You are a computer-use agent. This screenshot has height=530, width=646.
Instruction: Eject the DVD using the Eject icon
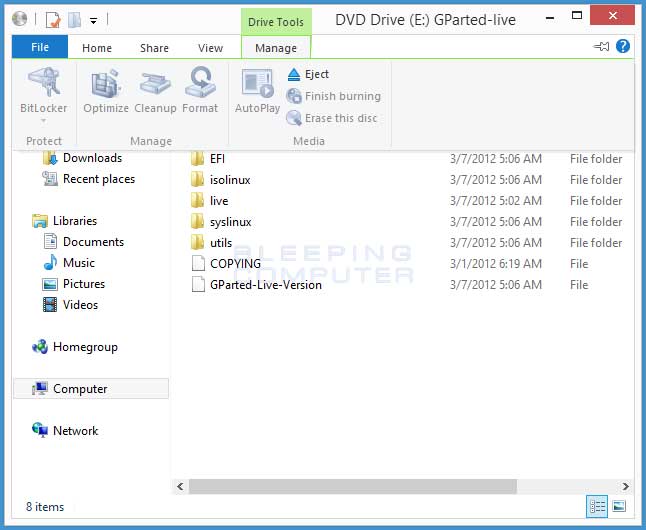(x=294, y=74)
